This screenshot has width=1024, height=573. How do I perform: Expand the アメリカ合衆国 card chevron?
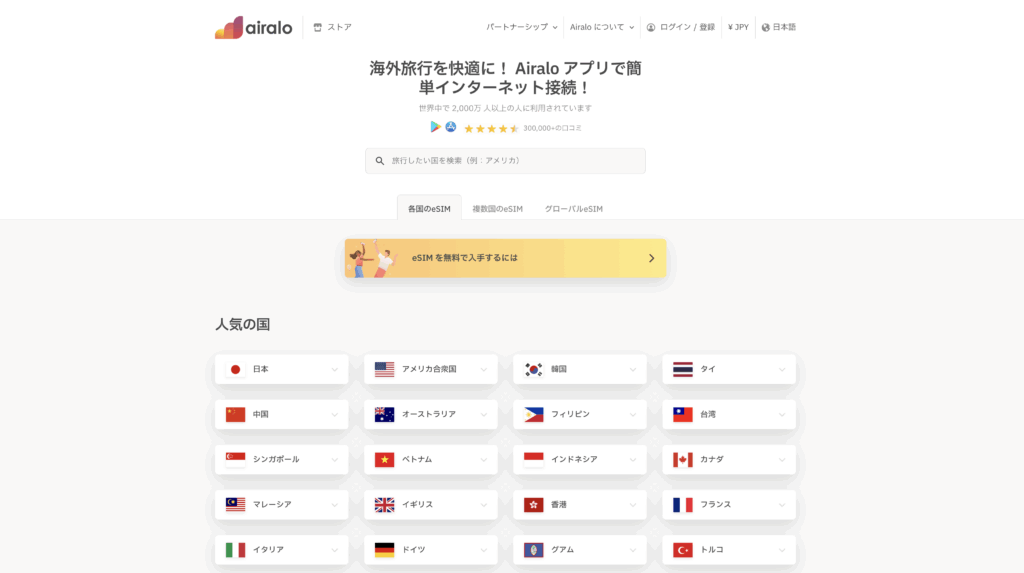point(483,370)
